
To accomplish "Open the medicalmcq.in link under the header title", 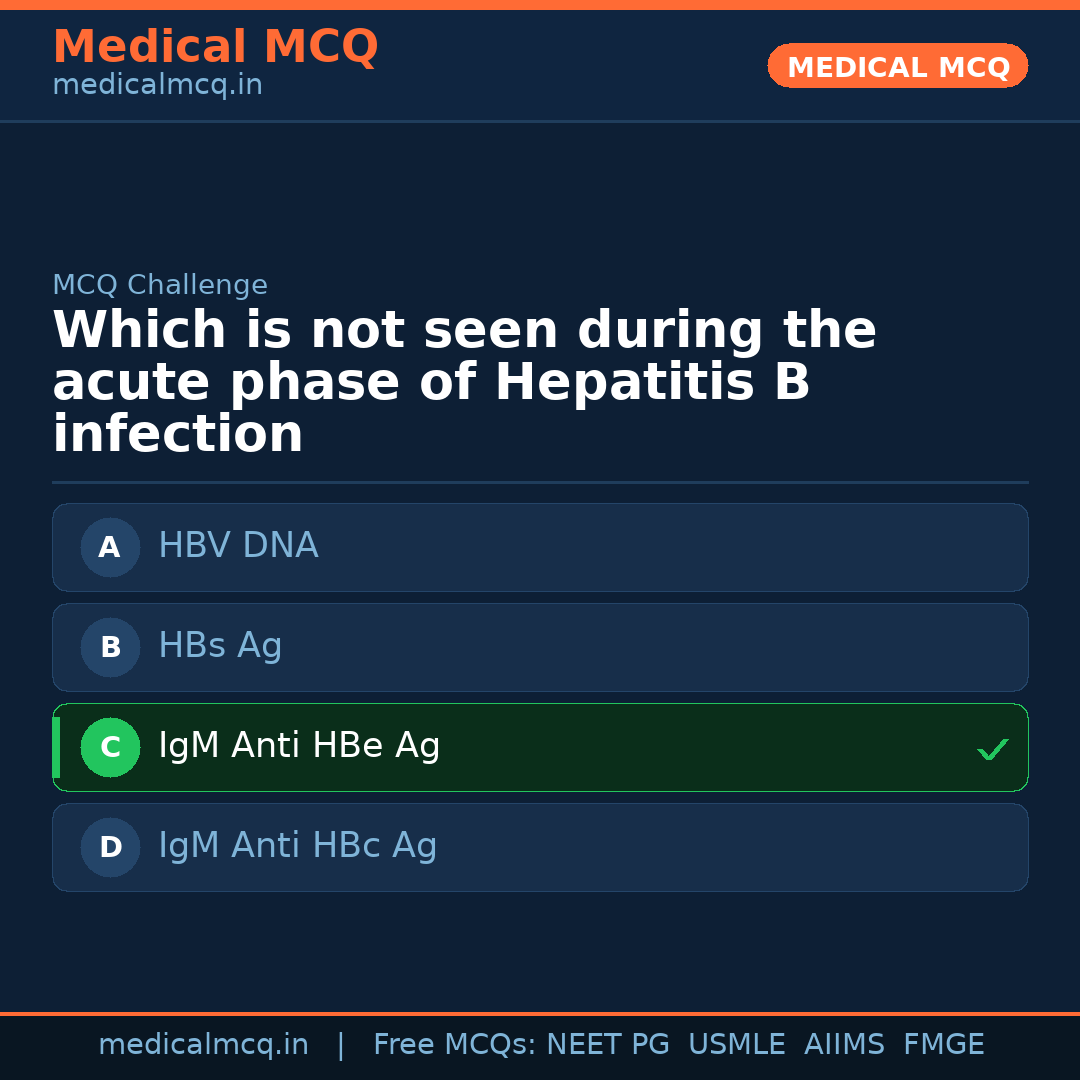I will (157, 85).
